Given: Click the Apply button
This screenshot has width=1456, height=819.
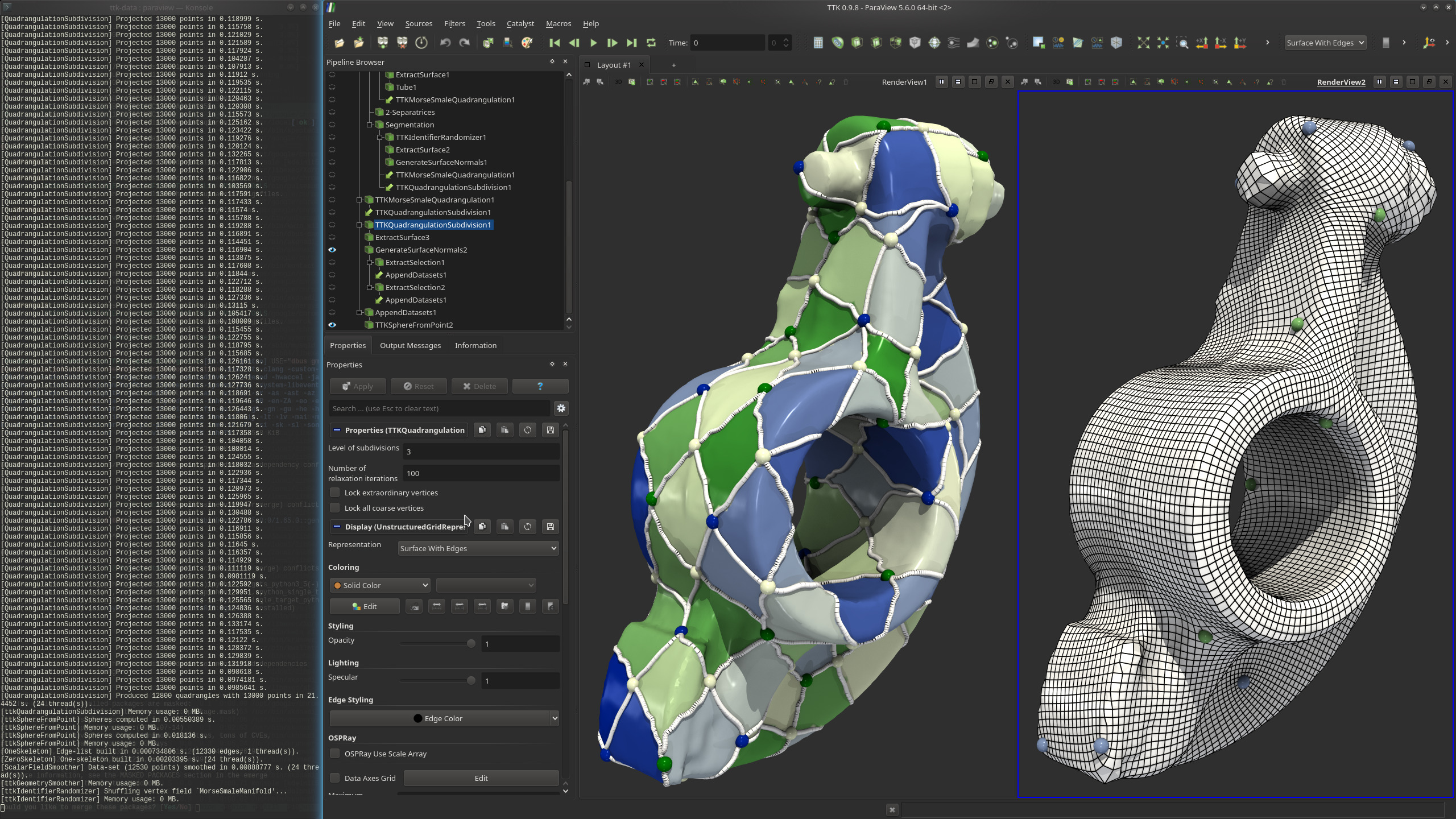Looking at the screenshot, I should click(357, 386).
